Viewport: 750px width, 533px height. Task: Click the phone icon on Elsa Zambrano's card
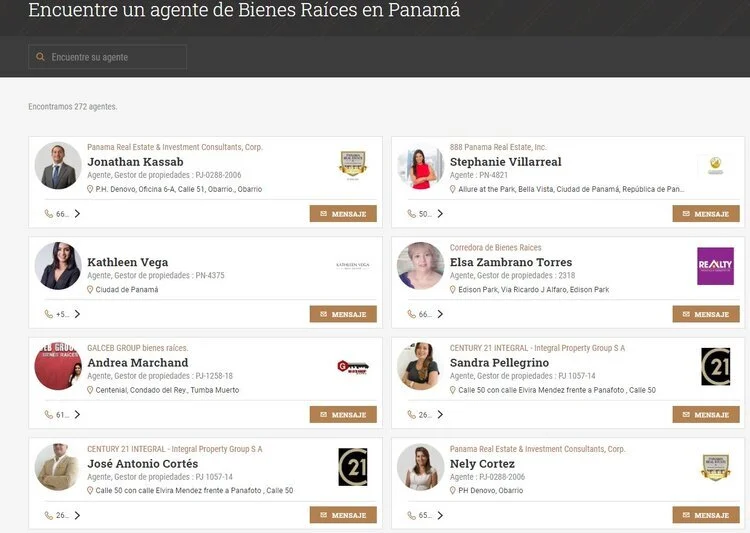411,314
